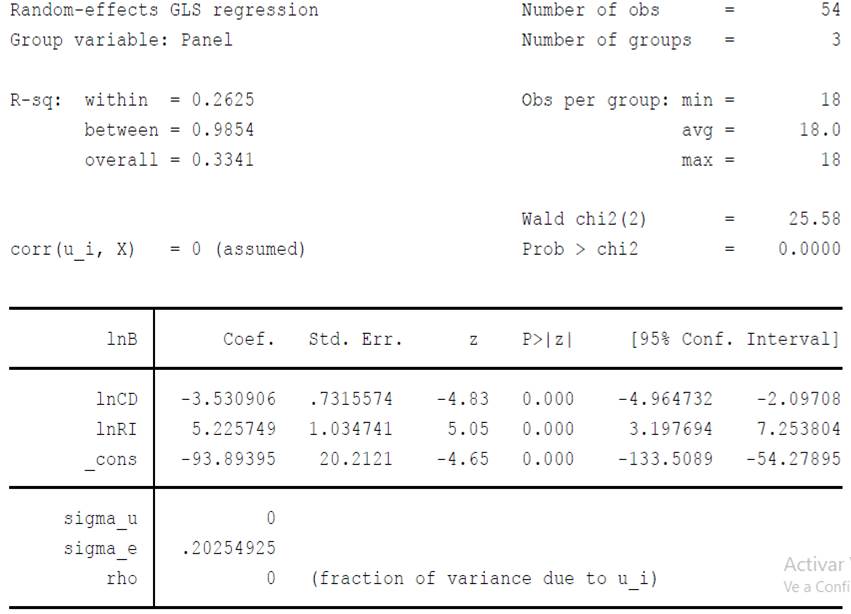Click the Std. Err. column header

click(x=355, y=339)
